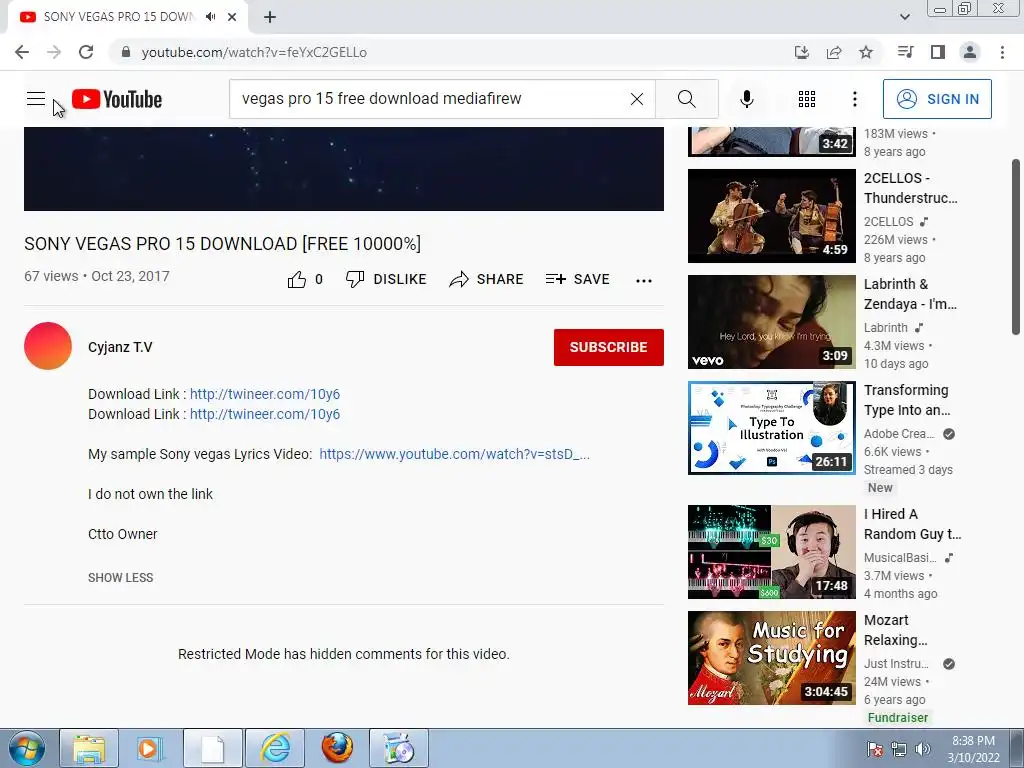
Task: Play the 2CELLOS Thunderstruck thumbnail
Action: [772, 216]
